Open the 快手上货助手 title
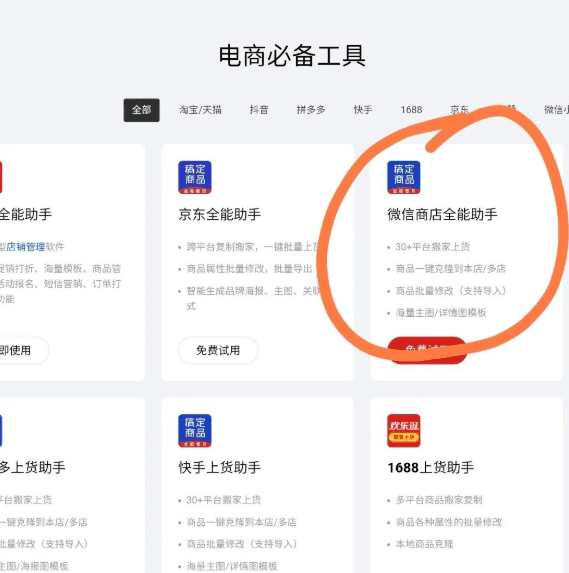This screenshot has width=569, height=573. point(220,467)
